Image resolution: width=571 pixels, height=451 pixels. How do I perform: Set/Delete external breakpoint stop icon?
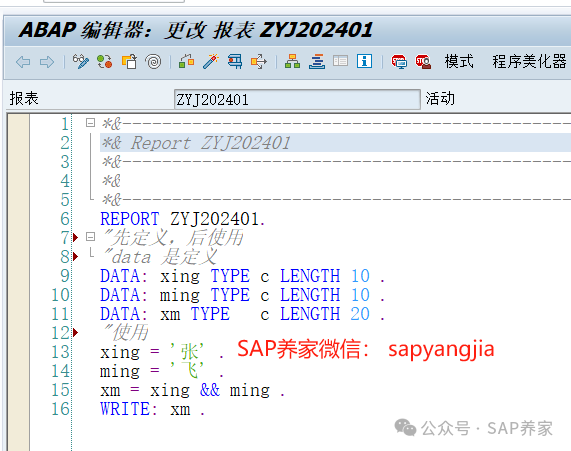(423, 62)
